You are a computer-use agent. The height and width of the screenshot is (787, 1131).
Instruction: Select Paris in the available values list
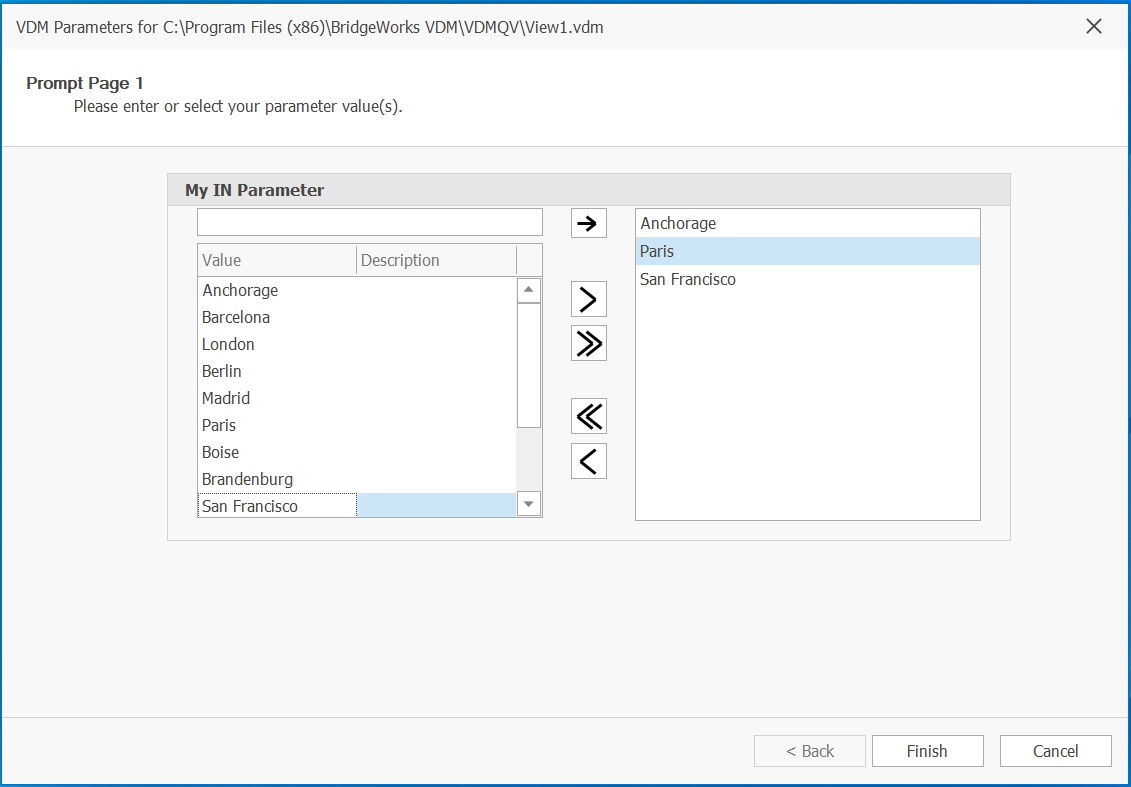pos(357,426)
